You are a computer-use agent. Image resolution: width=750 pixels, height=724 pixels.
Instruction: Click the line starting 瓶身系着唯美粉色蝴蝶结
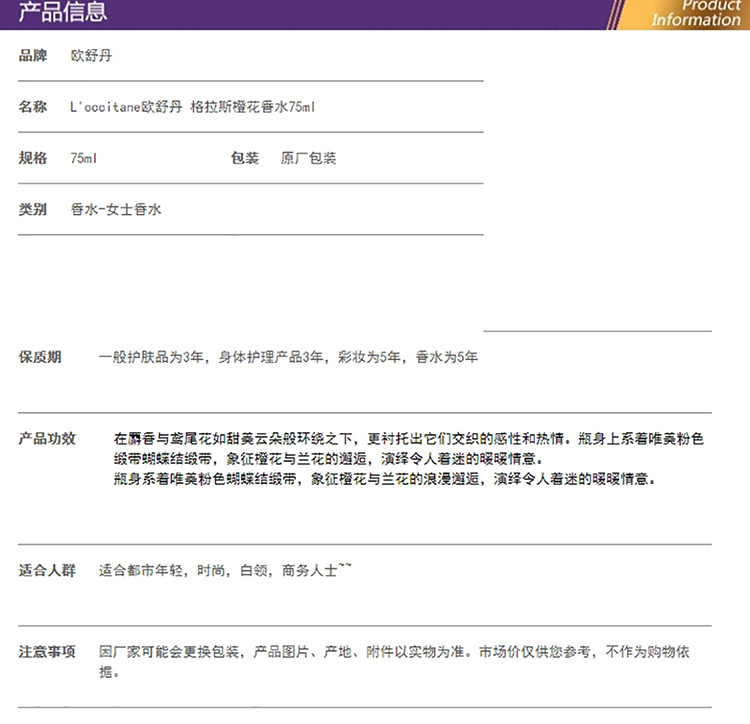[385, 479]
